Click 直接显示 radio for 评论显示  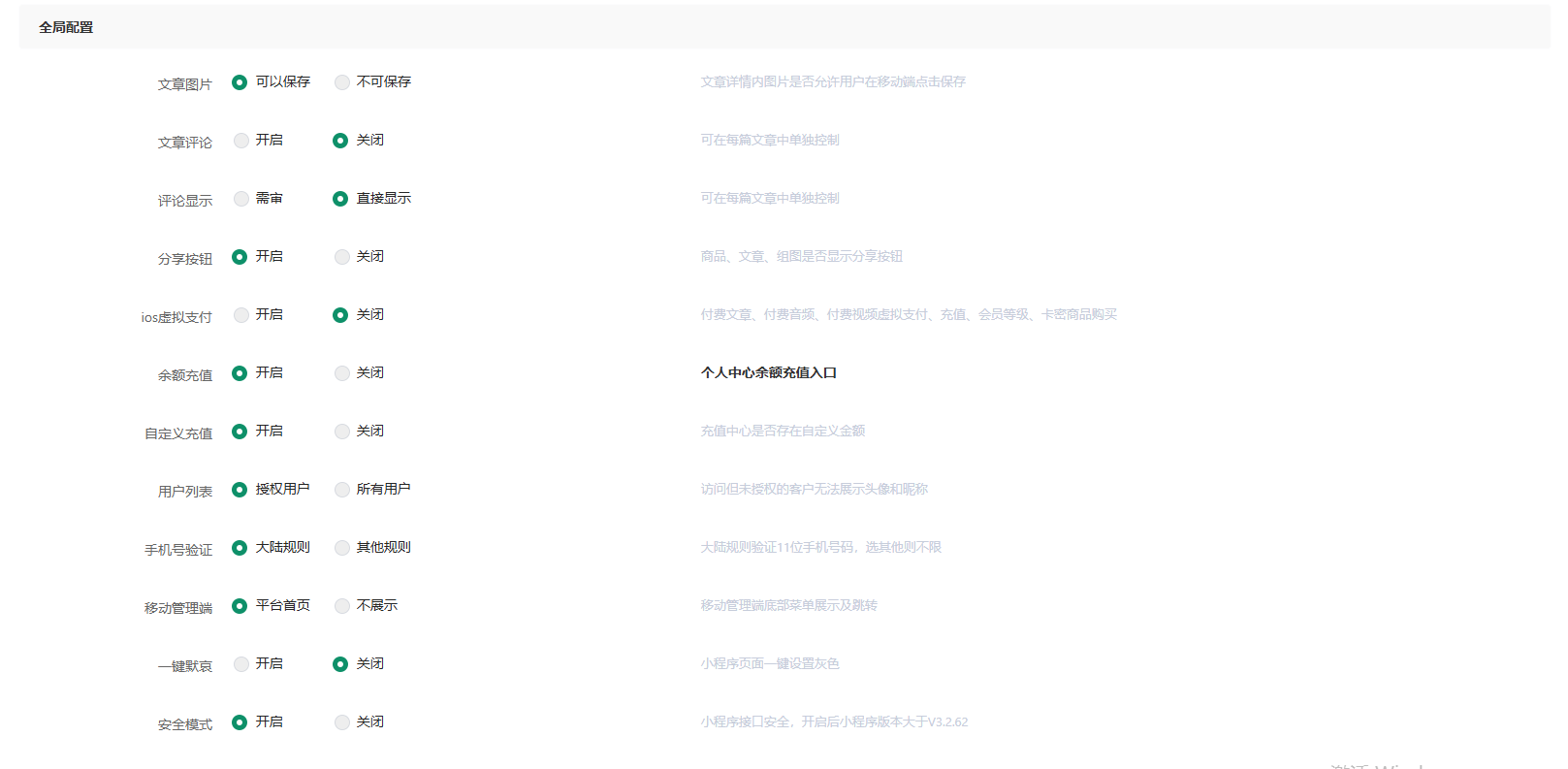pyautogui.click(x=340, y=199)
